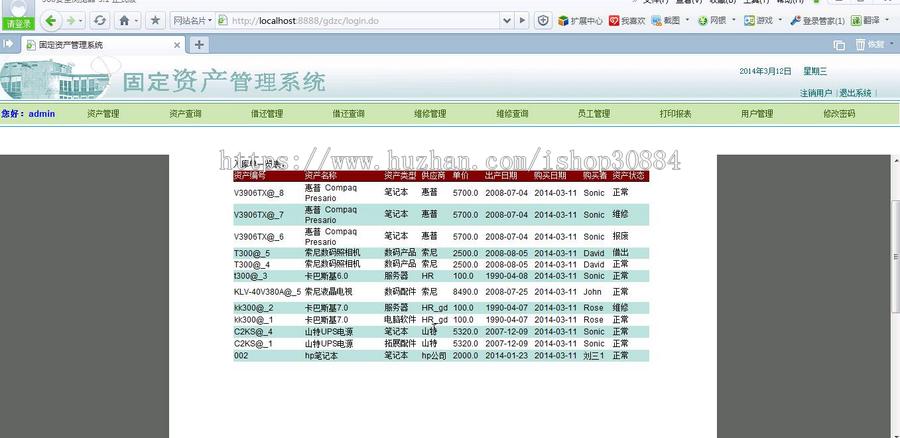Click the vertical page scrollbar

pos(895,256)
